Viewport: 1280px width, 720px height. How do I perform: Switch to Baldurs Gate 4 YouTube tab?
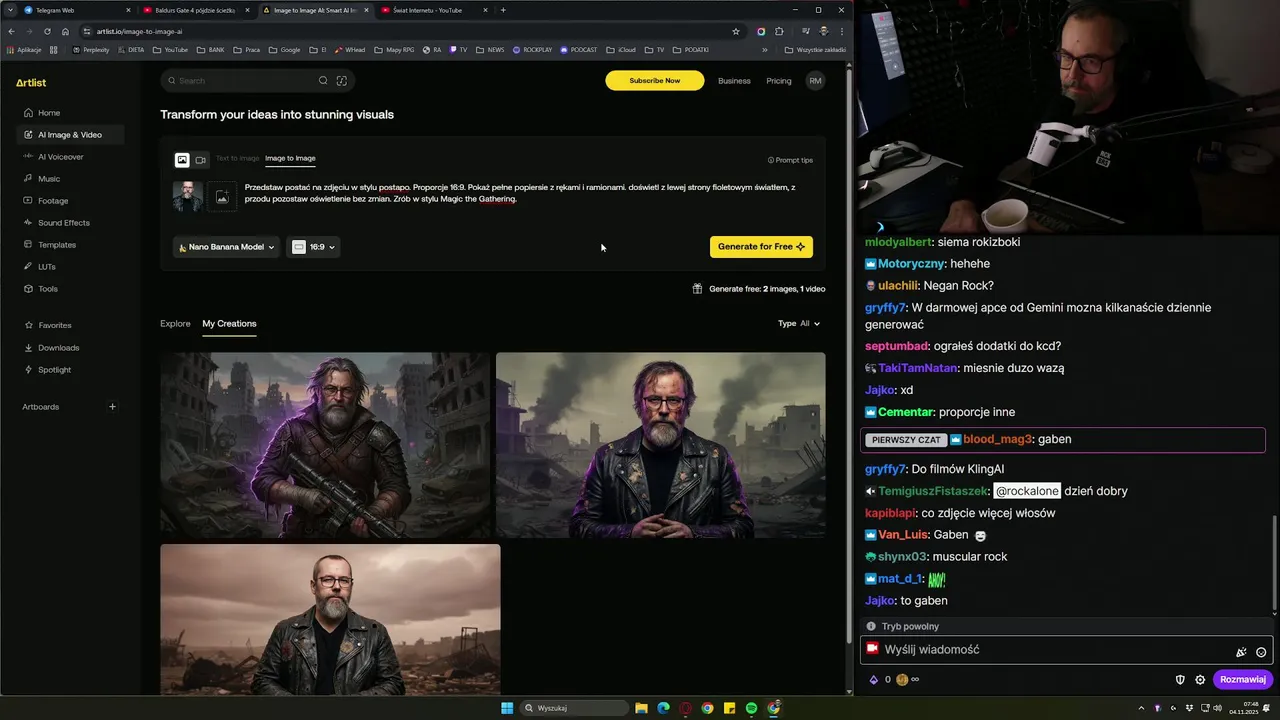click(x=195, y=10)
